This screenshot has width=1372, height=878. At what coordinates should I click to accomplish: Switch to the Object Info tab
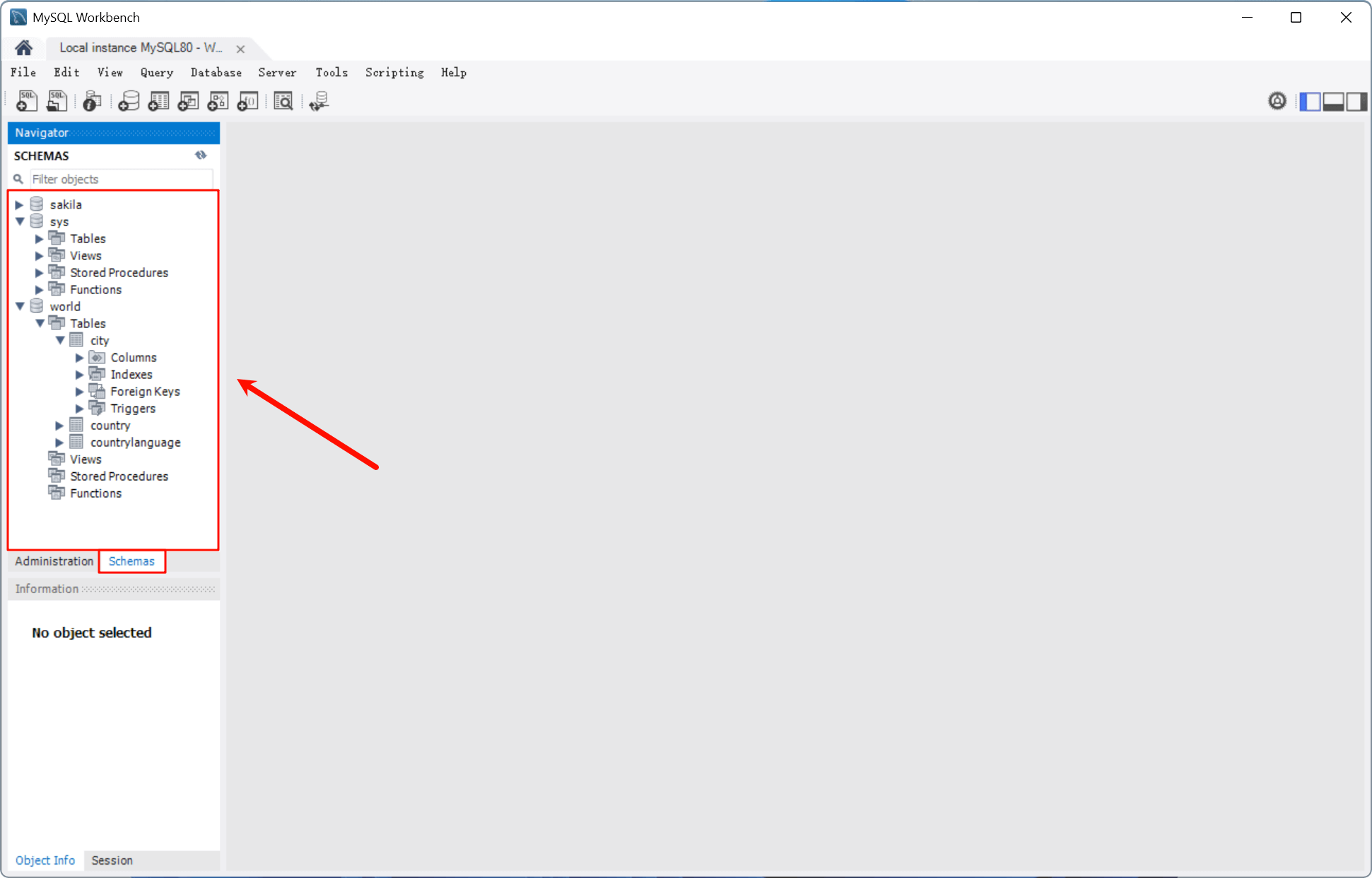[45, 860]
